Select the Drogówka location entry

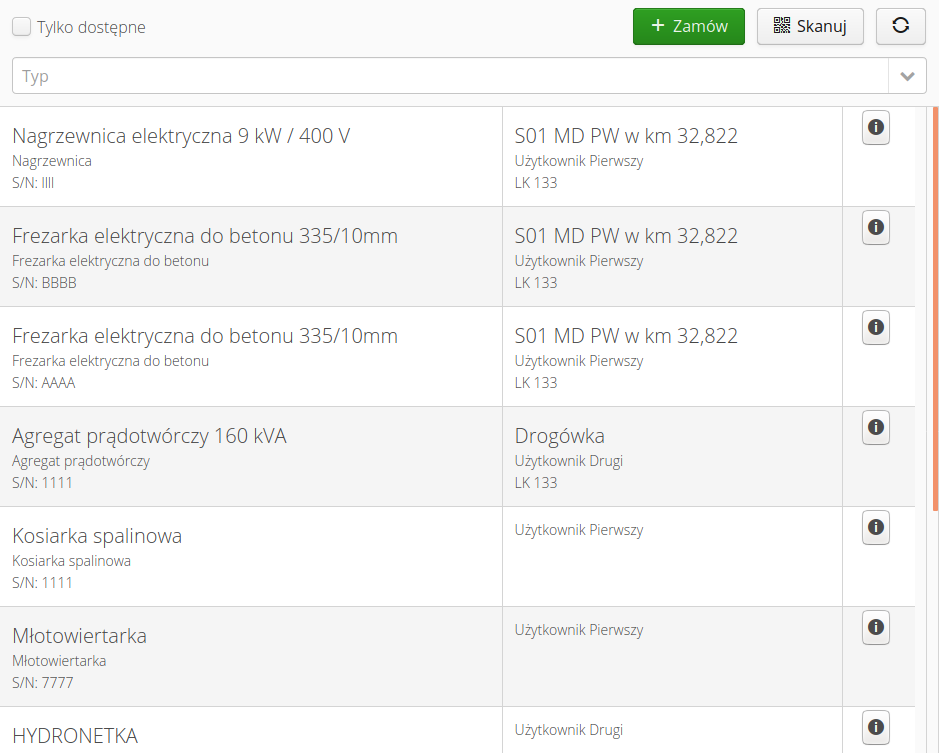[x=559, y=436]
